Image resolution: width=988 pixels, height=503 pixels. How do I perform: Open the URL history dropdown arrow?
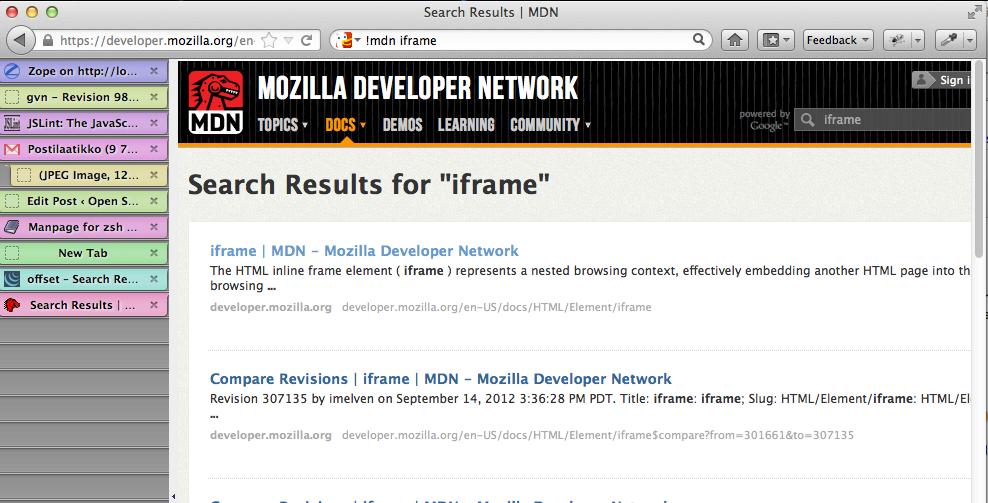[289, 40]
